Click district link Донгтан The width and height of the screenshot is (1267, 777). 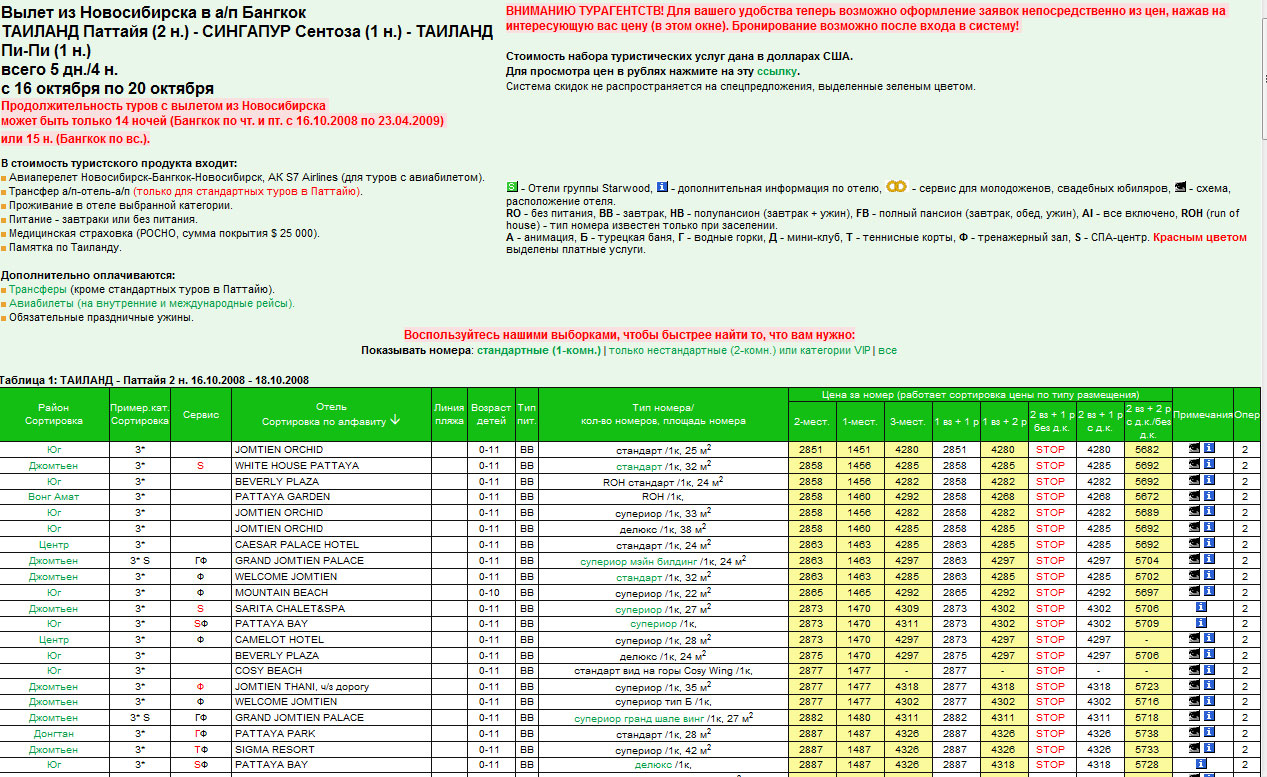point(54,733)
